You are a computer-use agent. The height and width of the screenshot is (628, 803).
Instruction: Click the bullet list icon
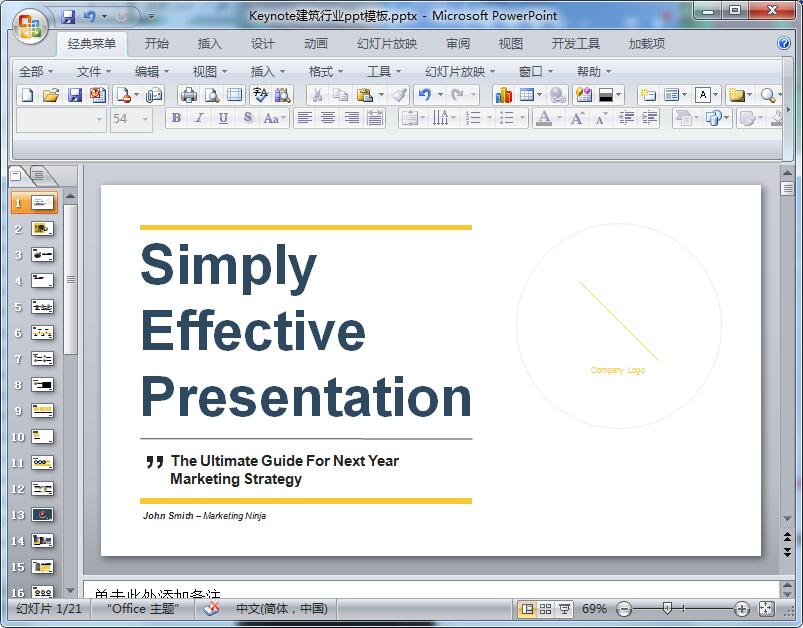click(506, 119)
